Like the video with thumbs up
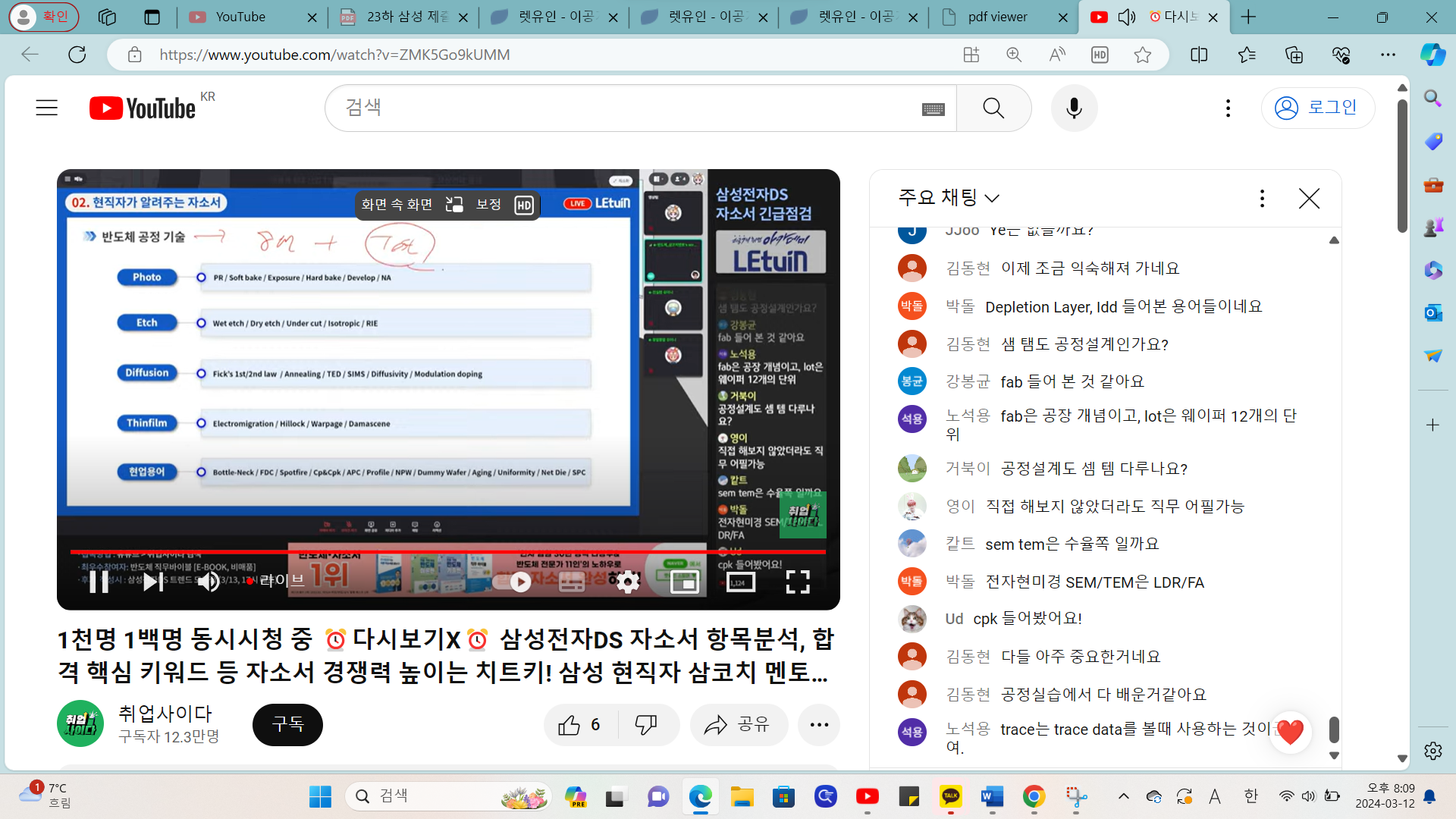 click(570, 725)
